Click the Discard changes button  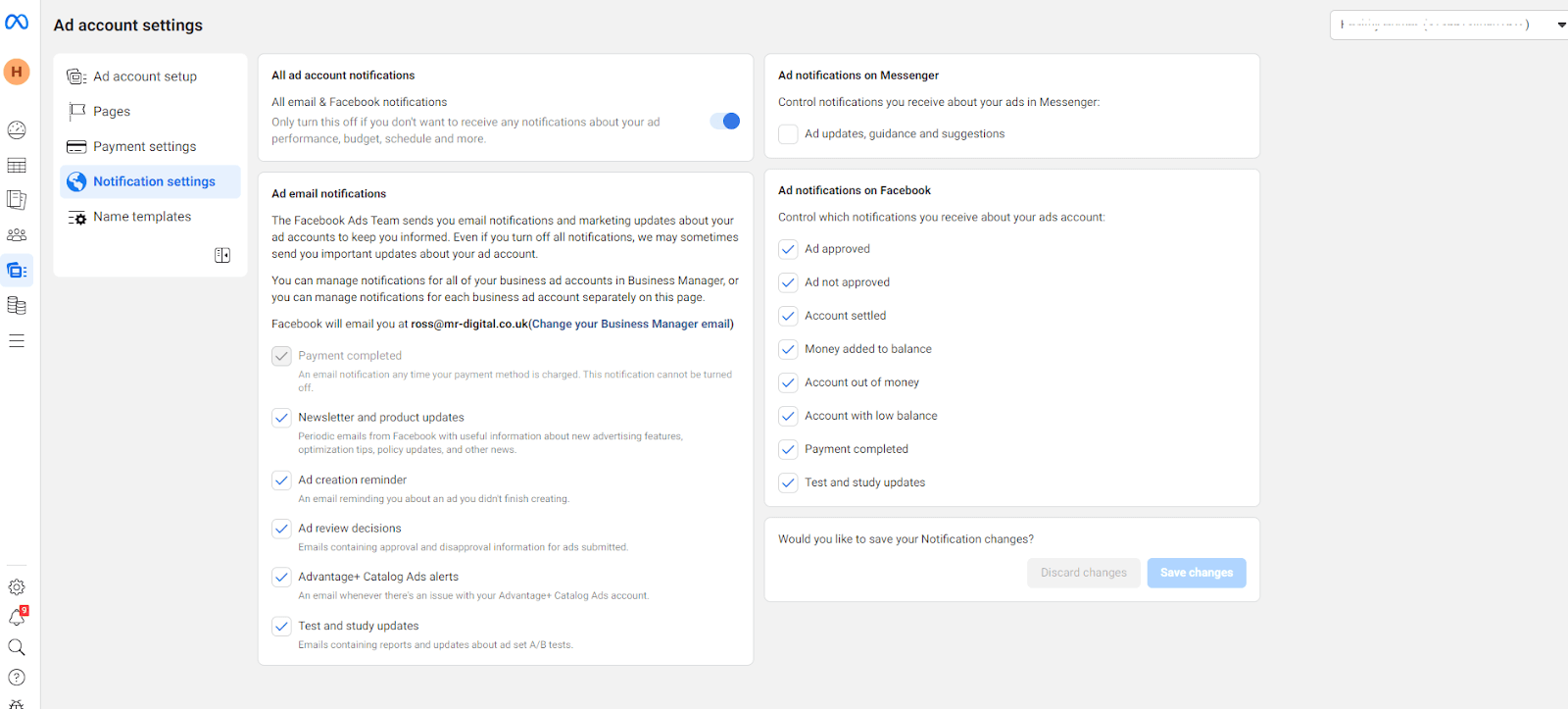(x=1083, y=573)
